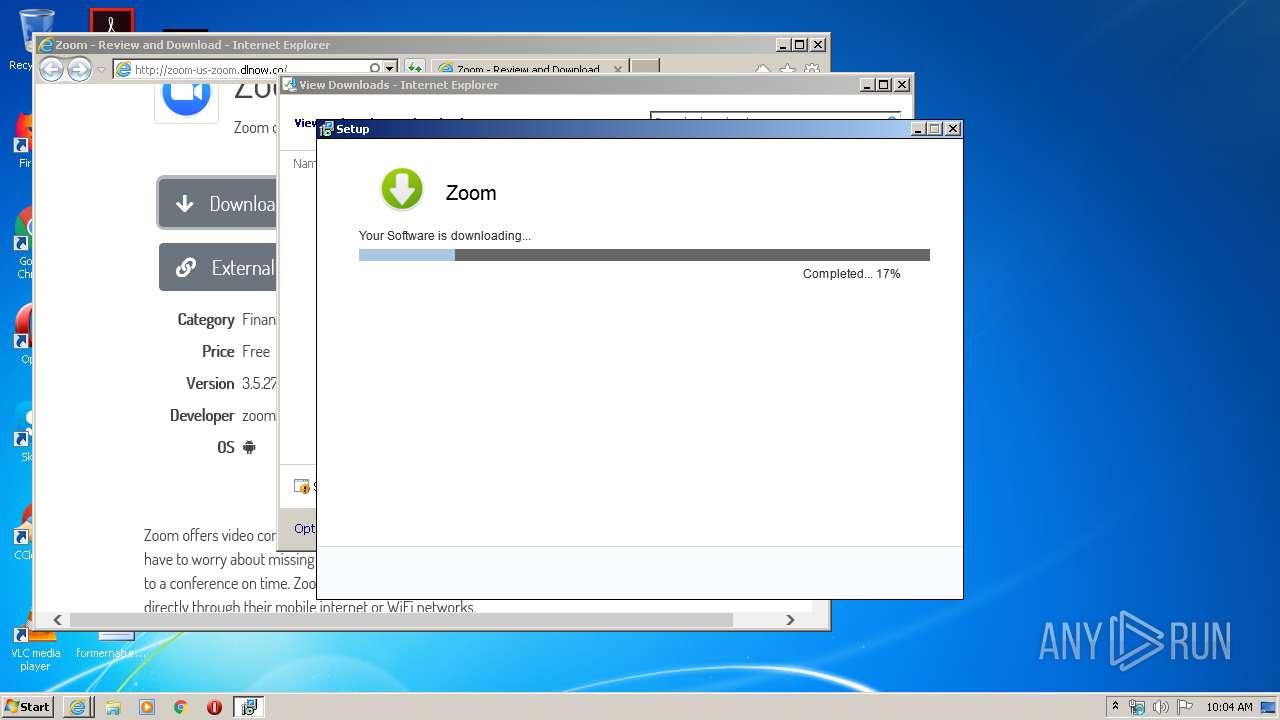Click the Zoom camera logo on the webpage
The width and height of the screenshot is (1280, 720).
[x=186, y=94]
